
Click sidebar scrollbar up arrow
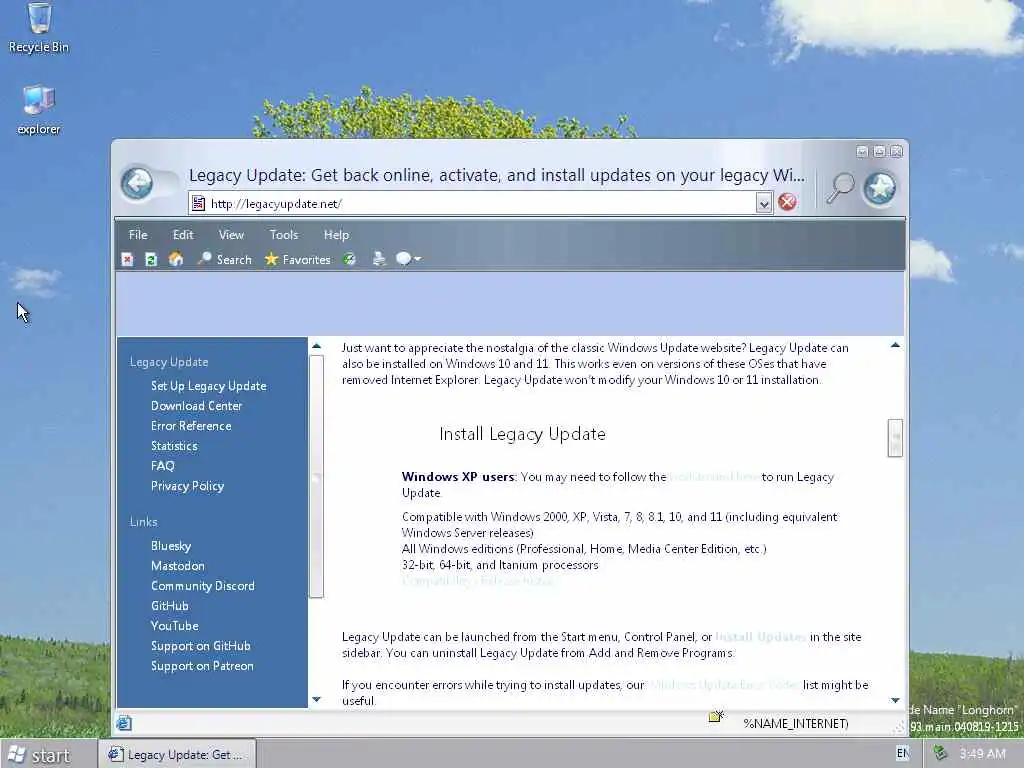pyautogui.click(x=317, y=346)
